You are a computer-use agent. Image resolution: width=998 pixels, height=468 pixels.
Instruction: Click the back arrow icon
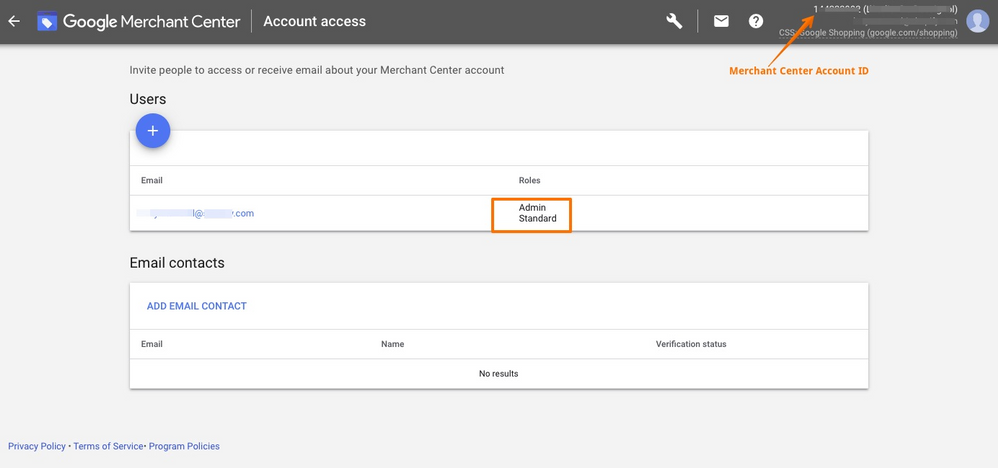coord(14,21)
